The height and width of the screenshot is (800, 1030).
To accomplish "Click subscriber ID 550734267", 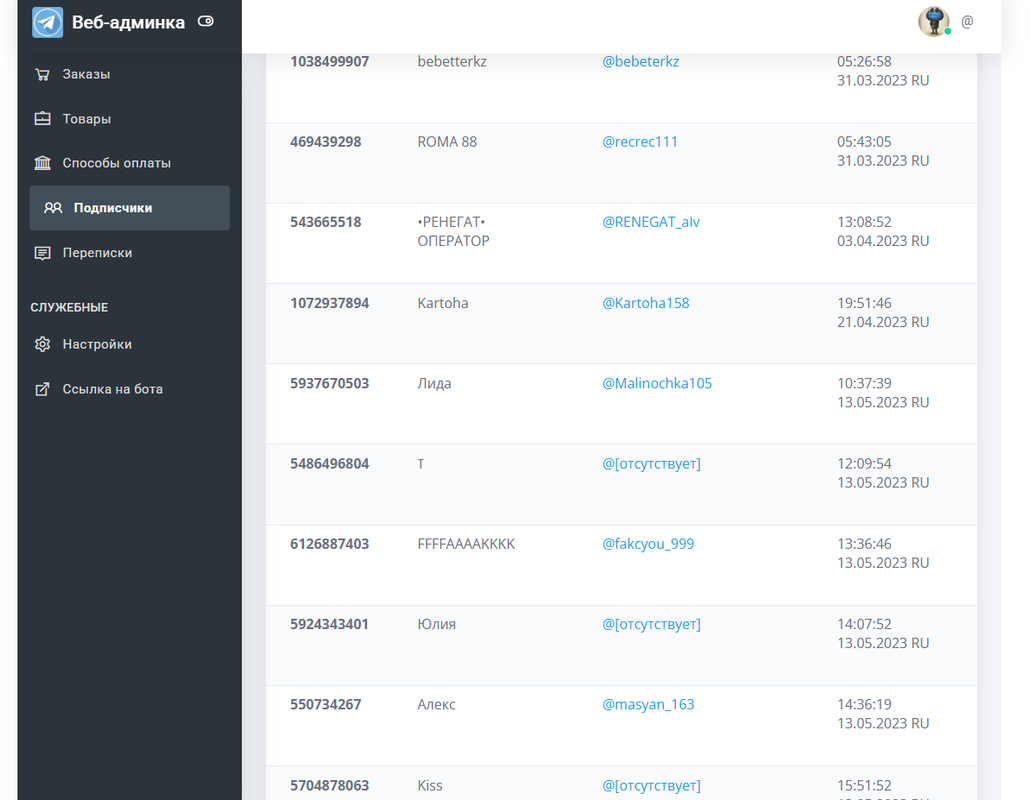I will (325, 704).
